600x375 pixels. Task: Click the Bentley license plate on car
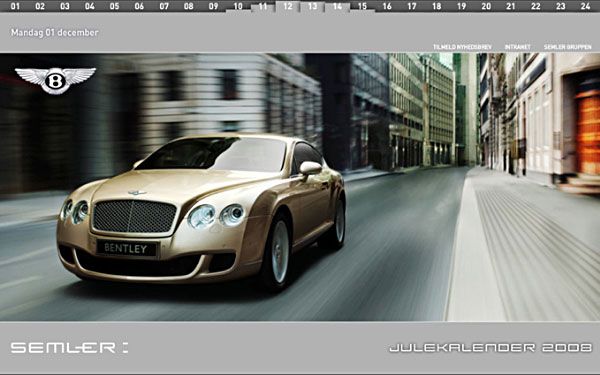tap(126, 248)
